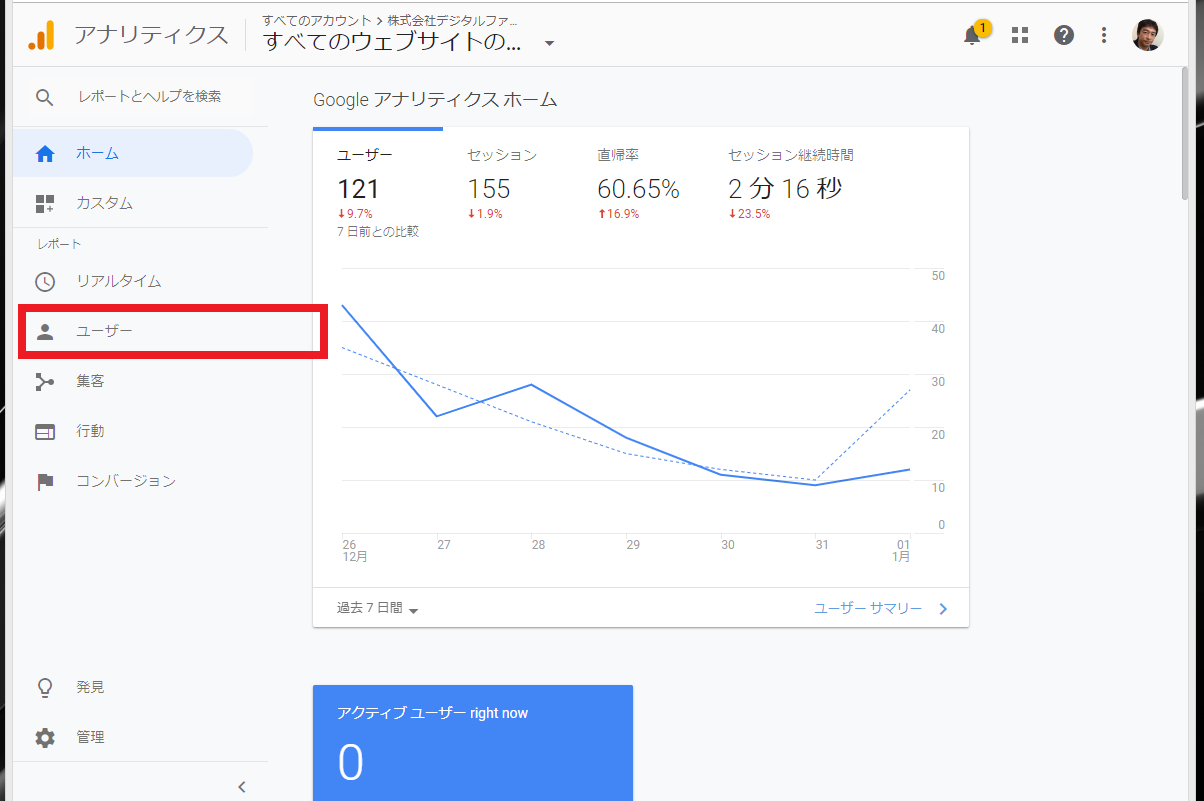Open the notifications bell
The image size is (1204, 801).
pos(972,35)
